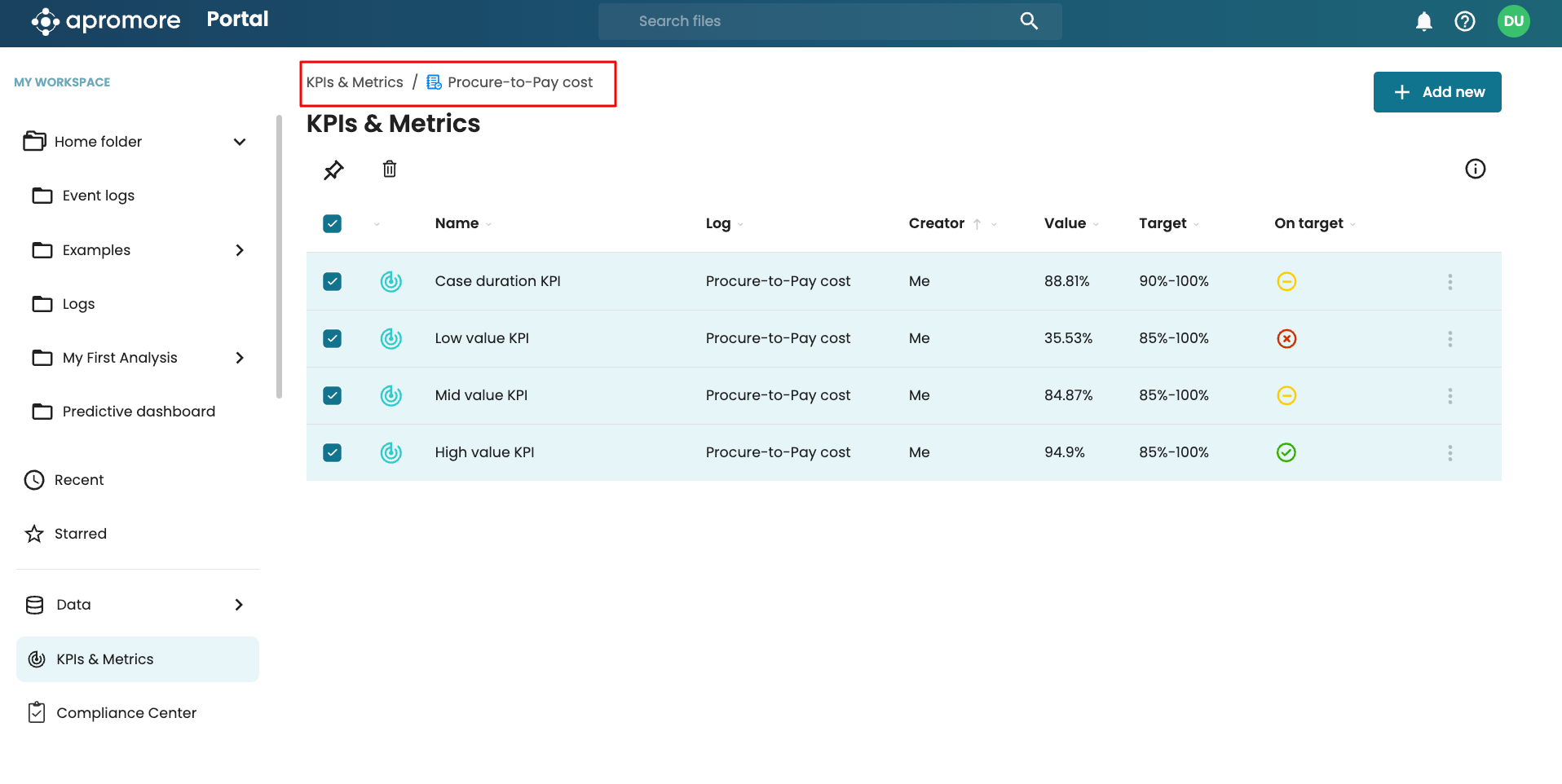
Task: Open the DU user avatar menu
Action: pyautogui.click(x=1513, y=21)
